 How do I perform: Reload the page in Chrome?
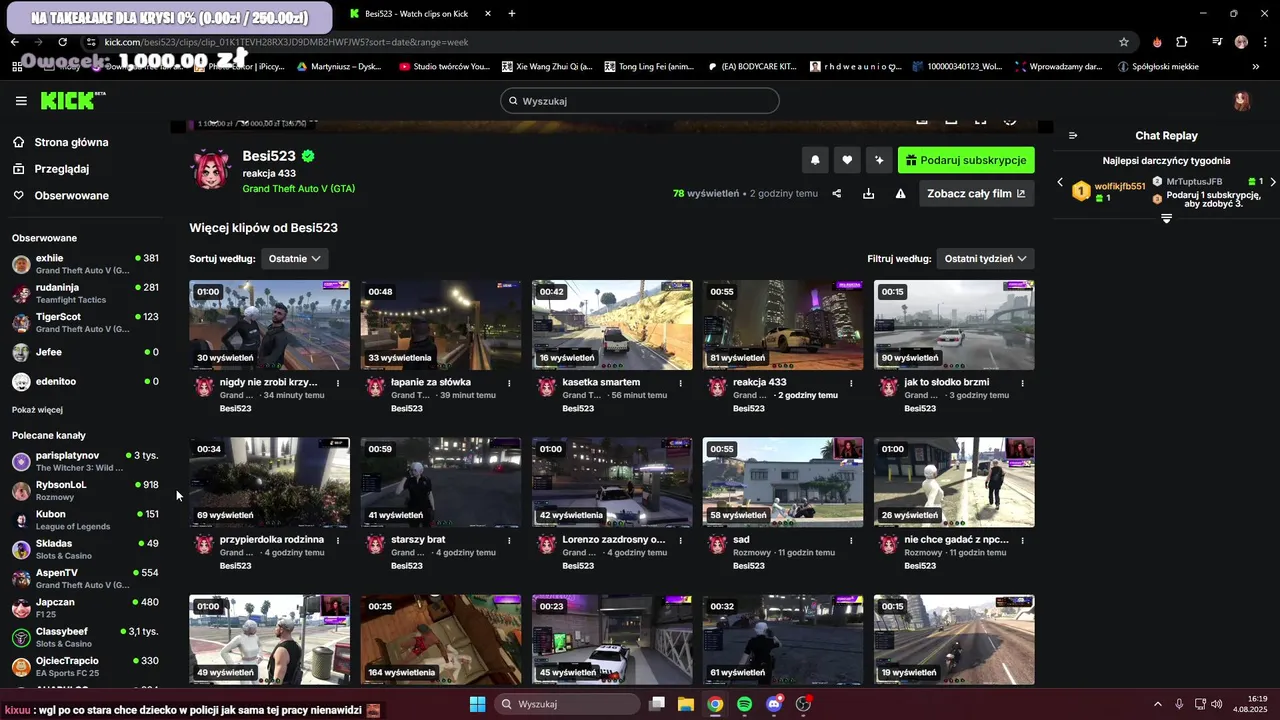pyautogui.click(x=62, y=42)
